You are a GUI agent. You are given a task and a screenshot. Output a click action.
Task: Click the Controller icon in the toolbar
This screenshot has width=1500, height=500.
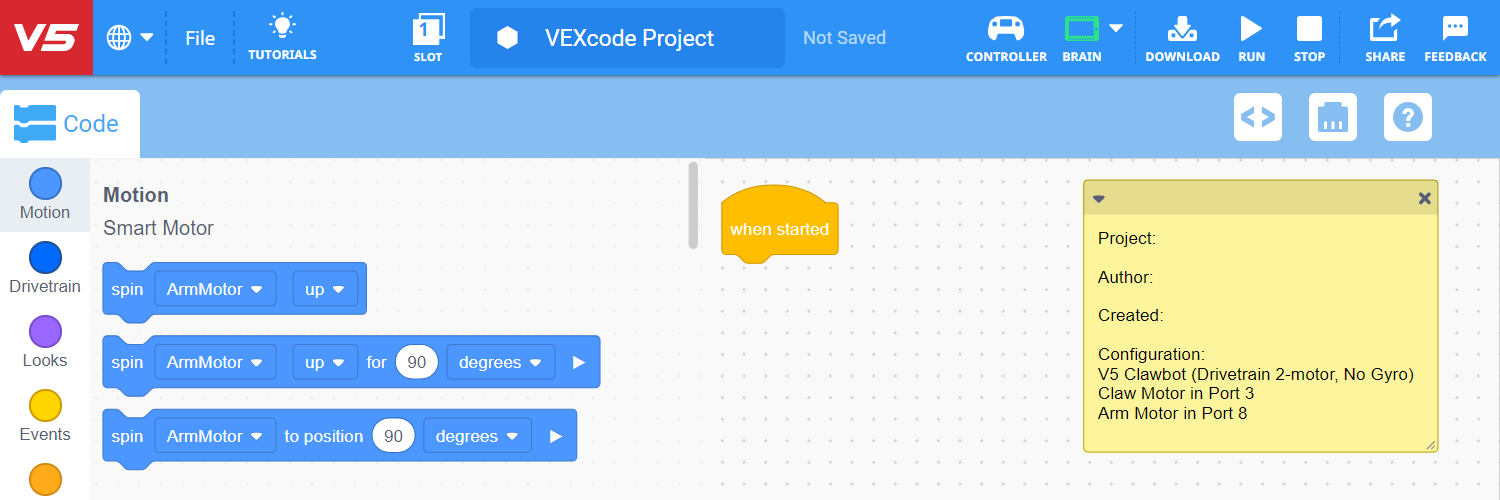[x=1006, y=30]
